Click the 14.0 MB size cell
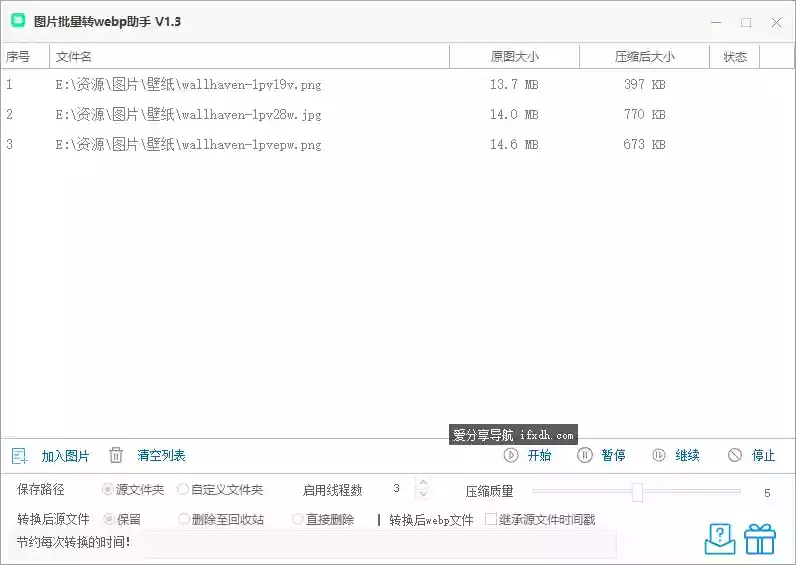This screenshot has height=565, width=796. 514,114
